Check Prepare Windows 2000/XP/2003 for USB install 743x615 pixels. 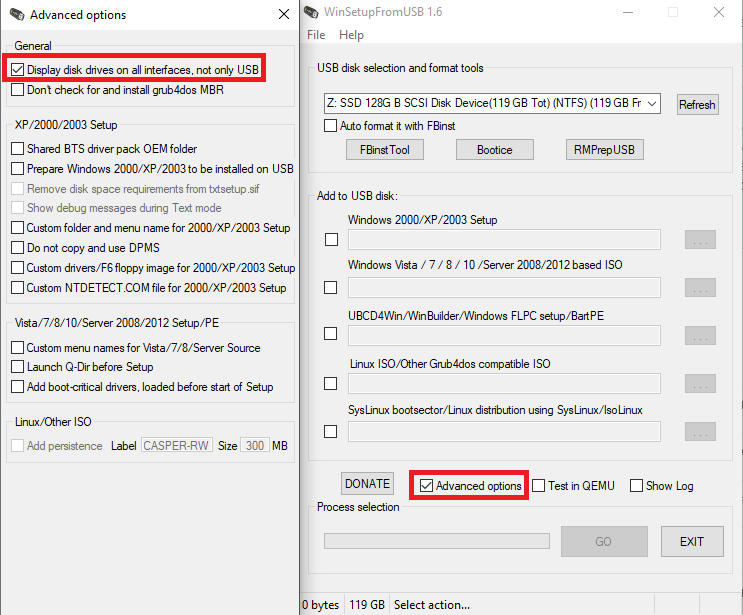click(18, 169)
